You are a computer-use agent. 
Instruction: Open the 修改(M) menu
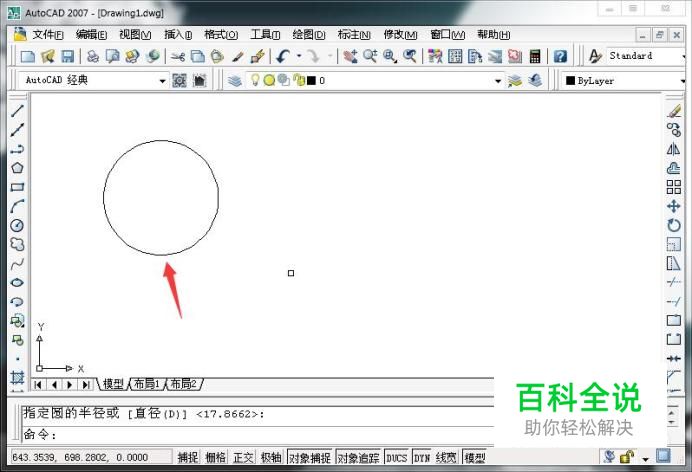click(400, 34)
